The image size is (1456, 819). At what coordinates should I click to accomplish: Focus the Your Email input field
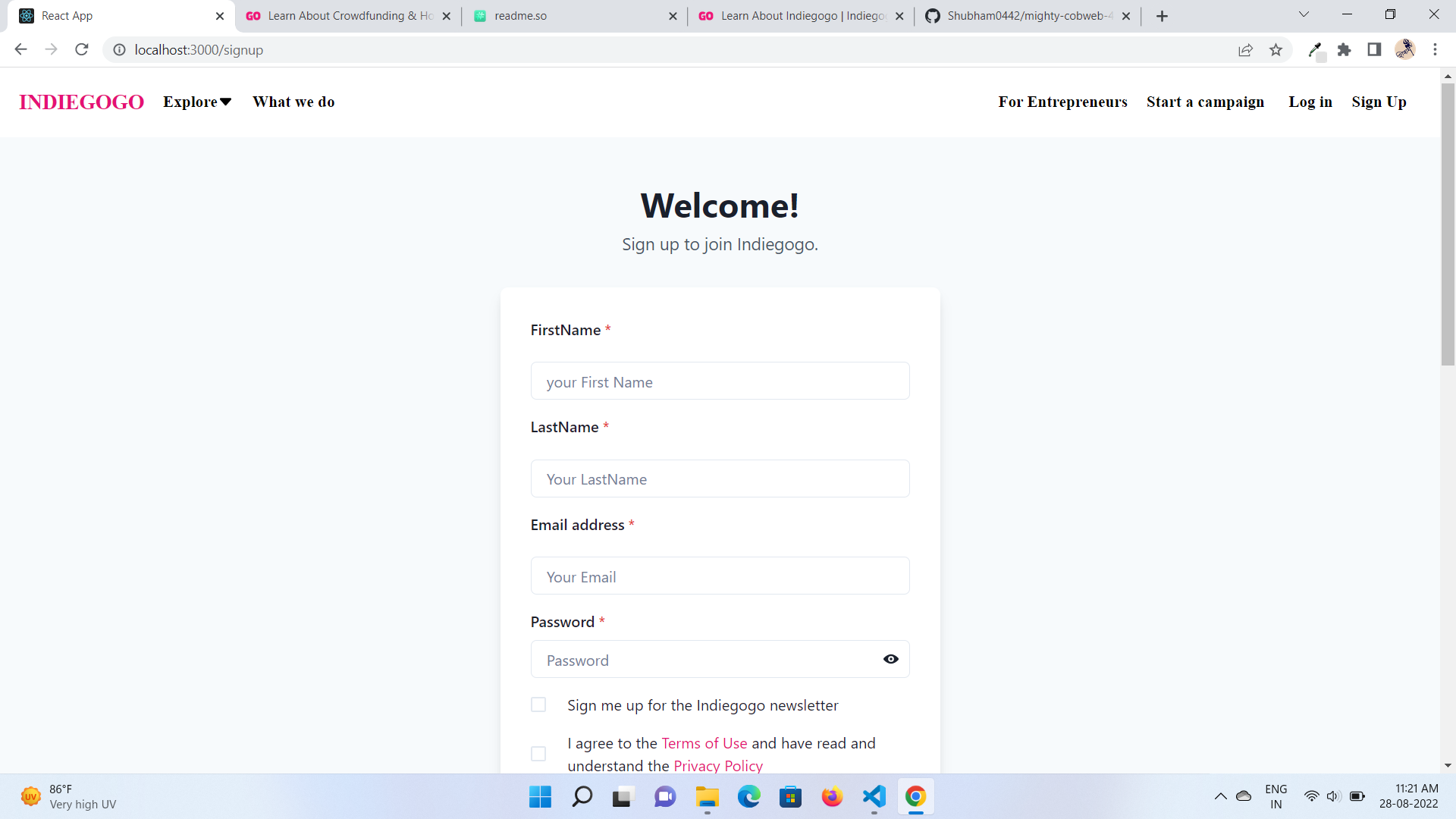click(720, 576)
